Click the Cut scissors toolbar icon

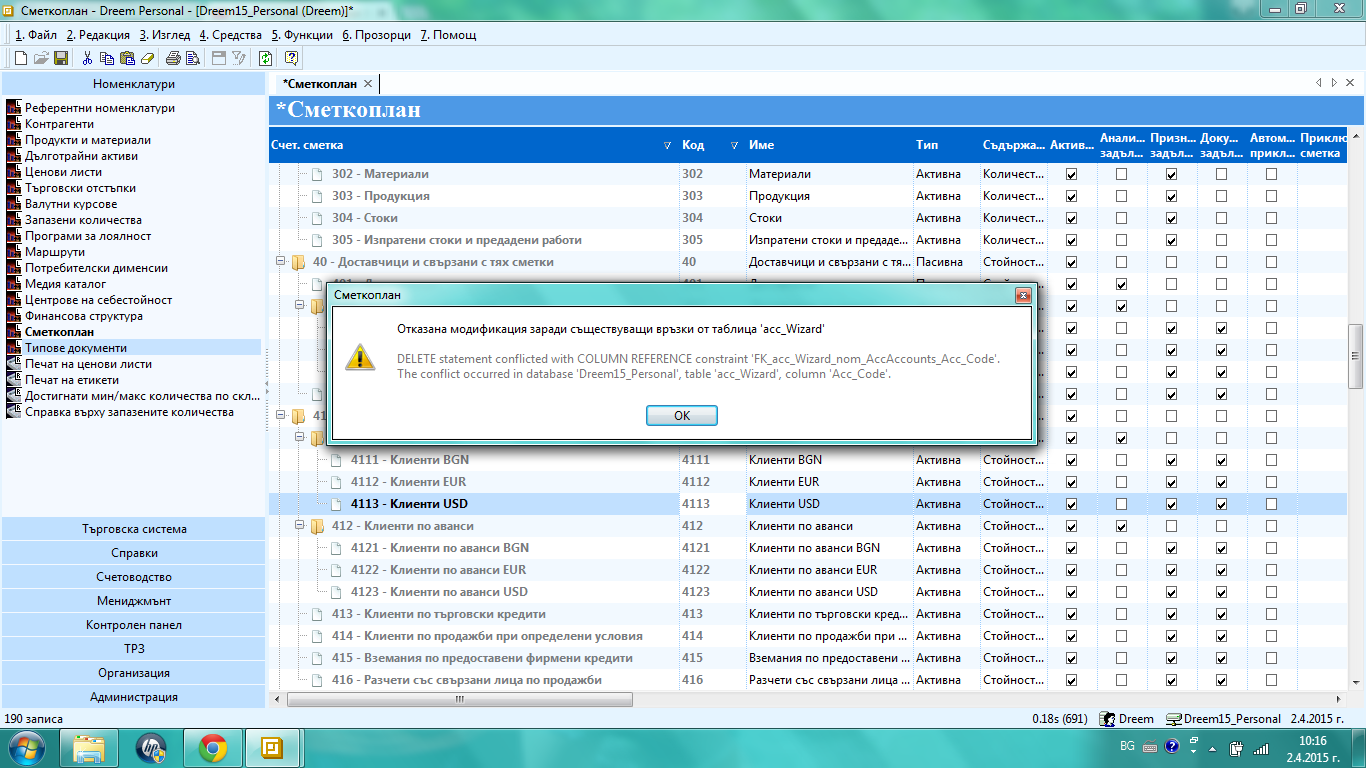point(88,58)
